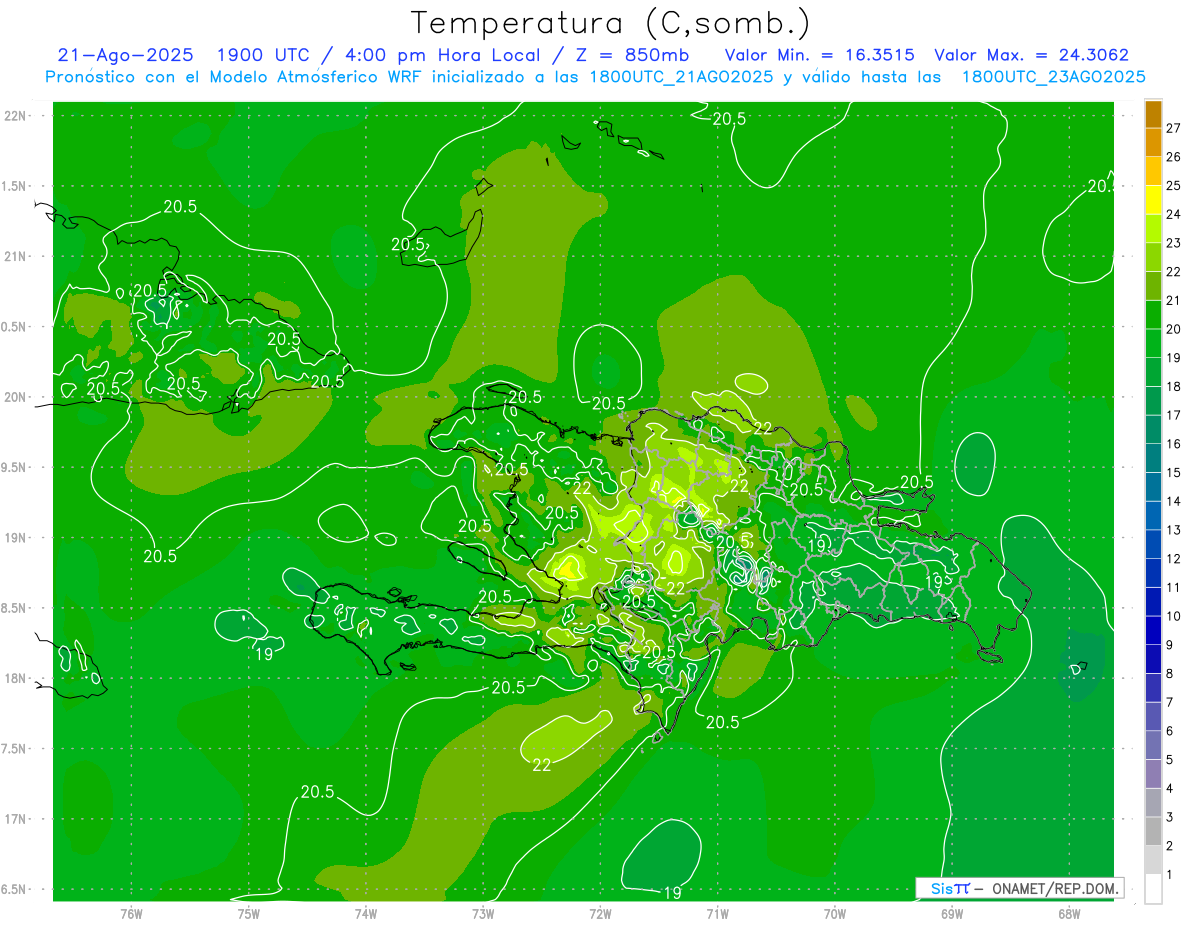
Task: Click the orange swatch between 26 and 27
Action: pyautogui.click(x=1153, y=143)
